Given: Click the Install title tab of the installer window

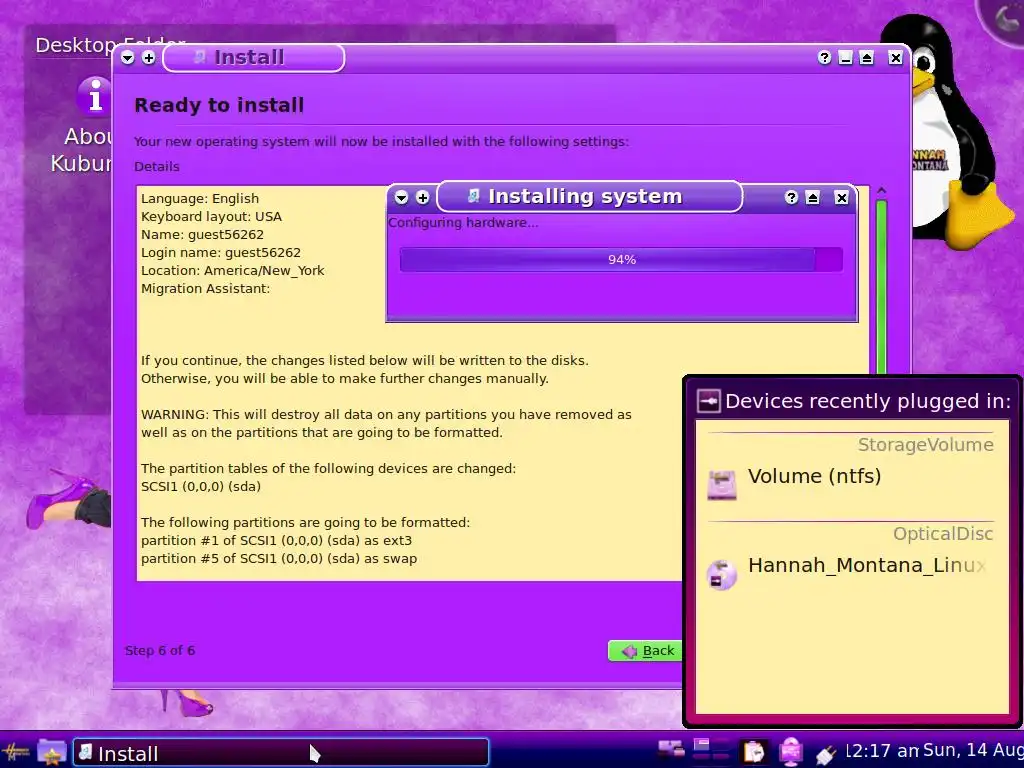Looking at the screenshot, I should coord(253,58).
